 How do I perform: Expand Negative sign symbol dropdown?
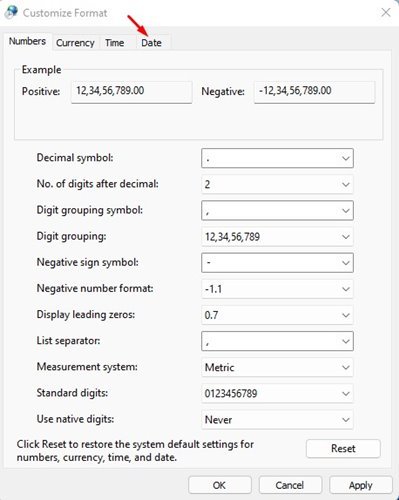(x=277, y=263)
